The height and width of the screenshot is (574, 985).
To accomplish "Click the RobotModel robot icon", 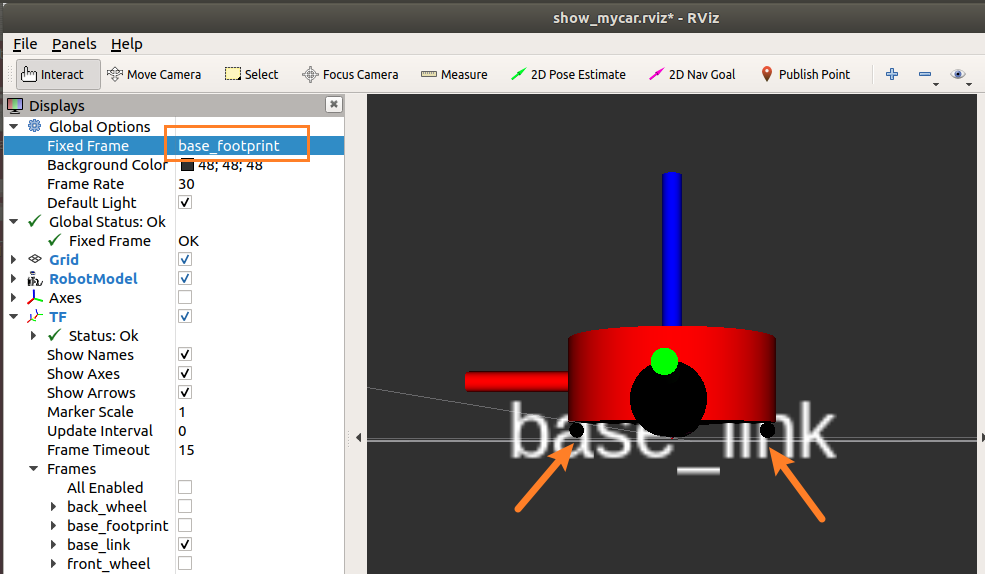I will (x=35, y=278).
